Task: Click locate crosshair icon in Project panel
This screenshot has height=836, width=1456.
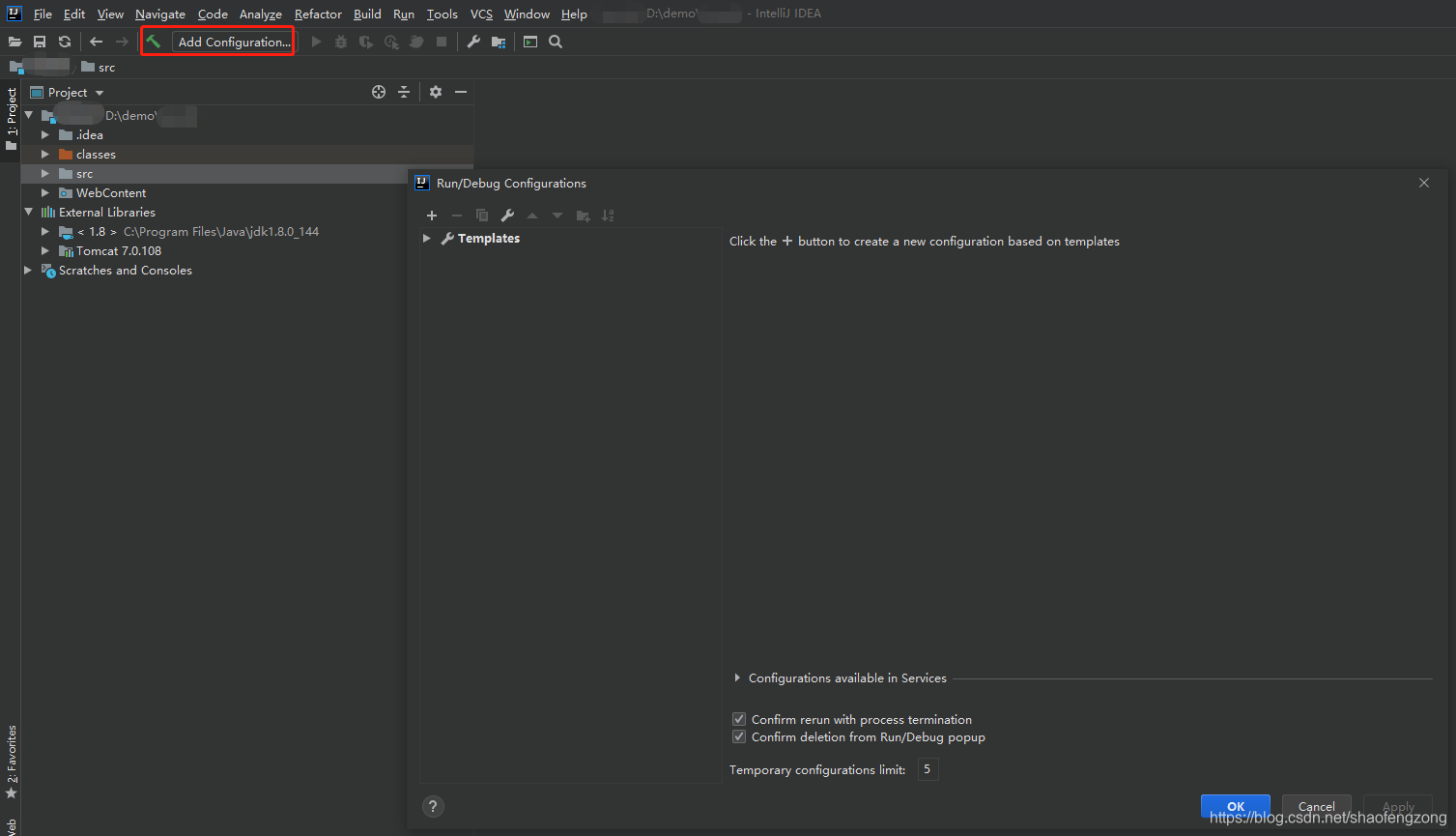Action: point(379,92)
